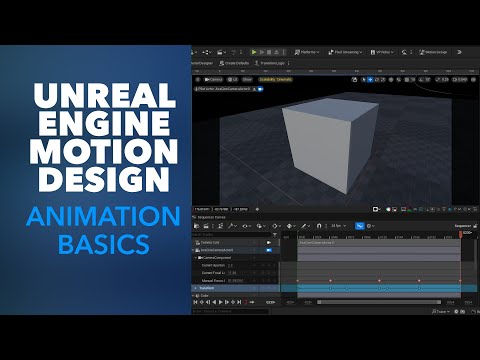Click the track filter funnel icon
The image size is (480, 360).
275,235
